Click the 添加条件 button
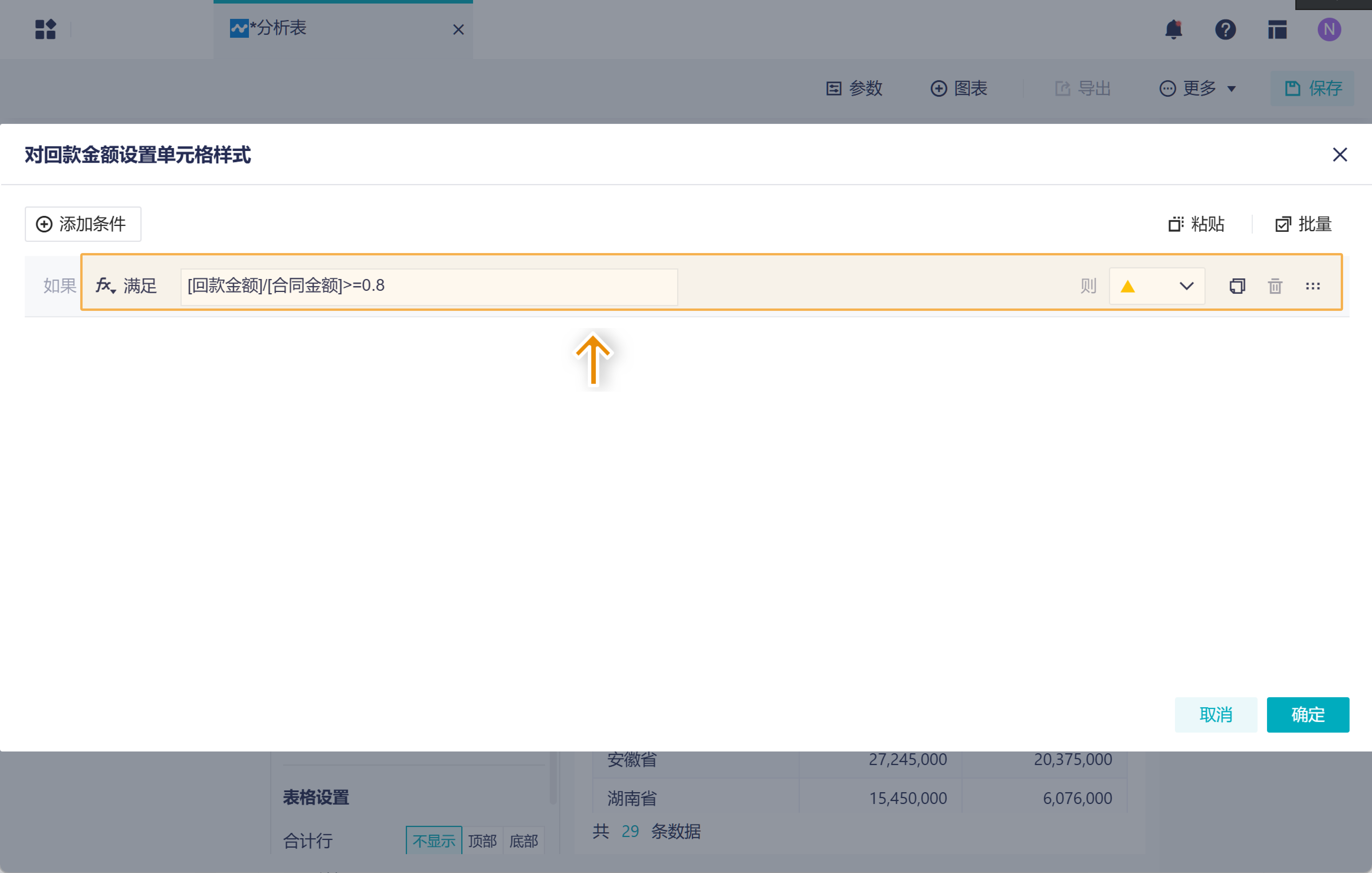This screenshot has width=1372, height=873. 83,224
